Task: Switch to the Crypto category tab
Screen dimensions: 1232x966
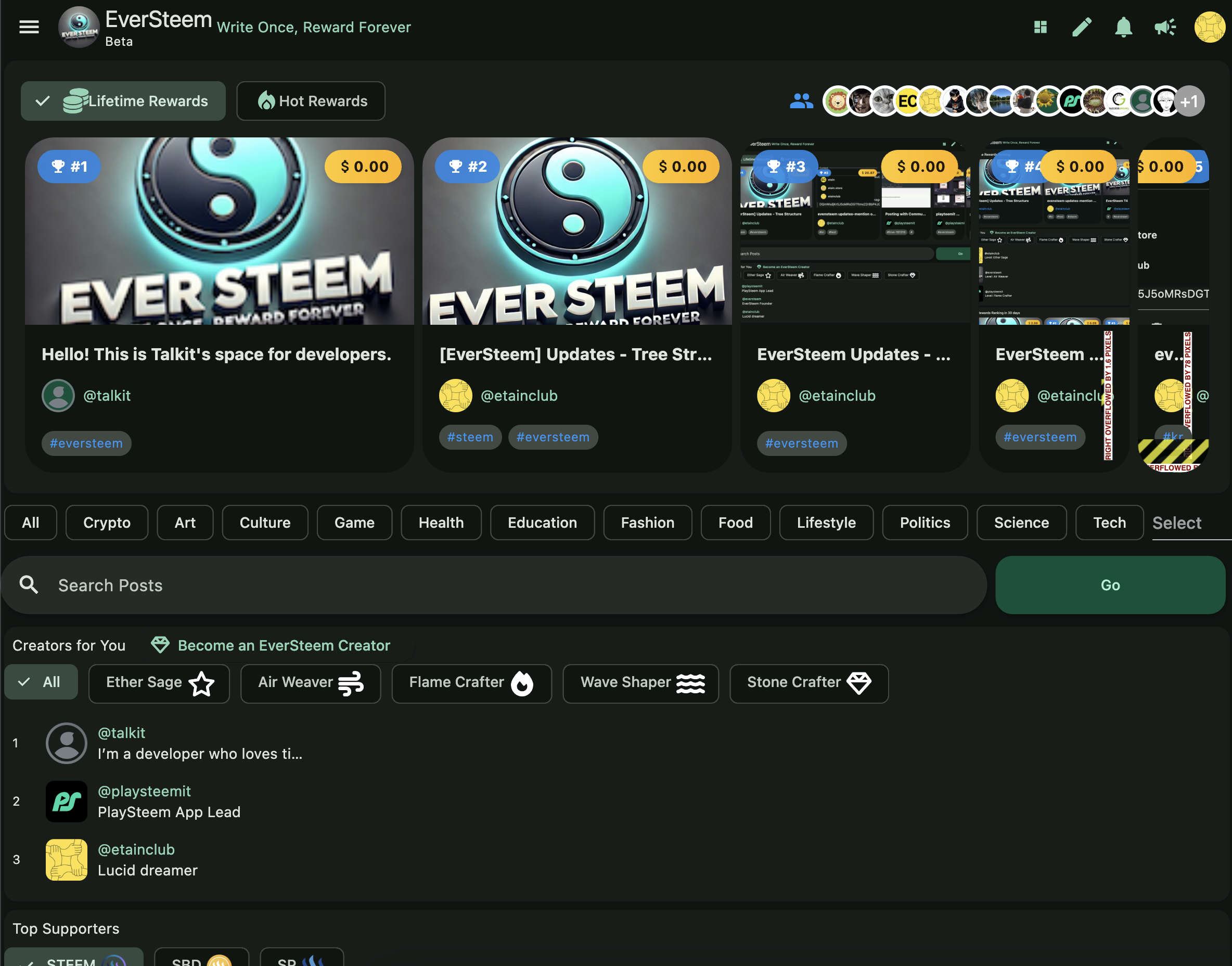Action: (x=107, y=523)
